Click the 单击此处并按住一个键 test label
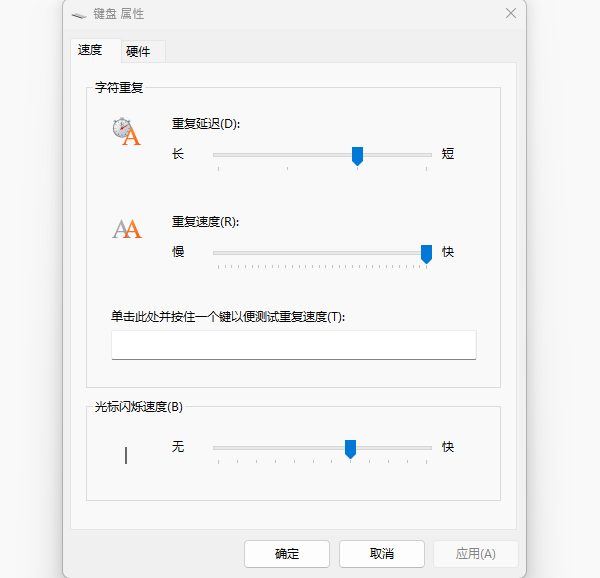Image resolution: width=600 pixels, height=578 pixels. pos(228,317)
